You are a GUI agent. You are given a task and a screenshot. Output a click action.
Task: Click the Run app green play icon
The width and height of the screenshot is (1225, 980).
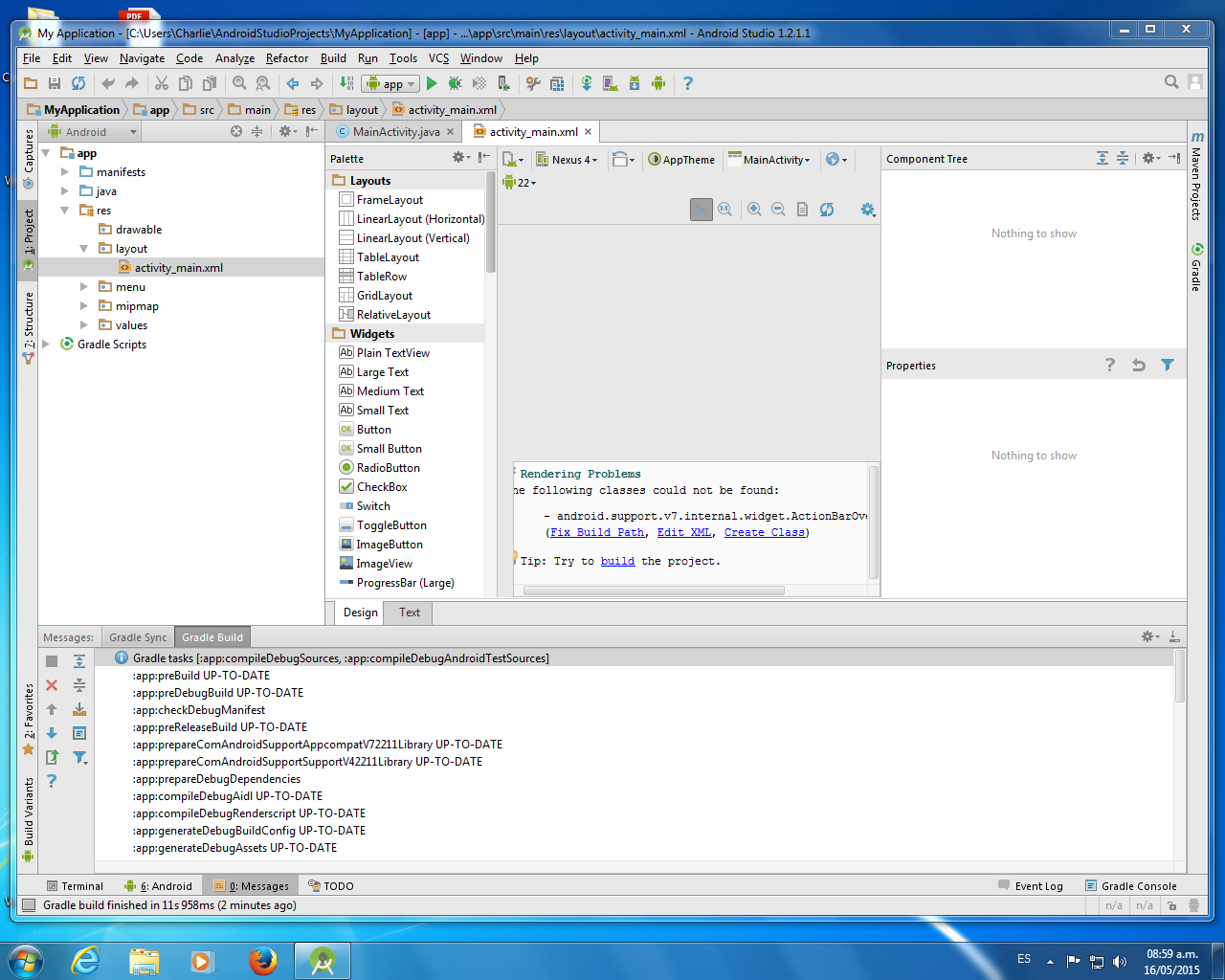coord(432,84)
